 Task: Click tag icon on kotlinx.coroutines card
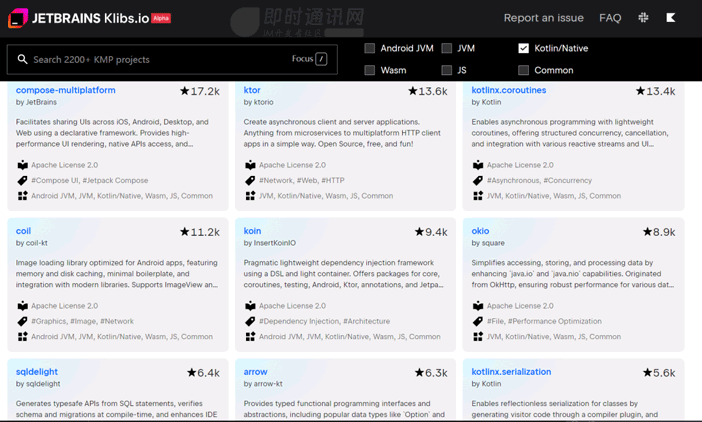tap(478, 180)
